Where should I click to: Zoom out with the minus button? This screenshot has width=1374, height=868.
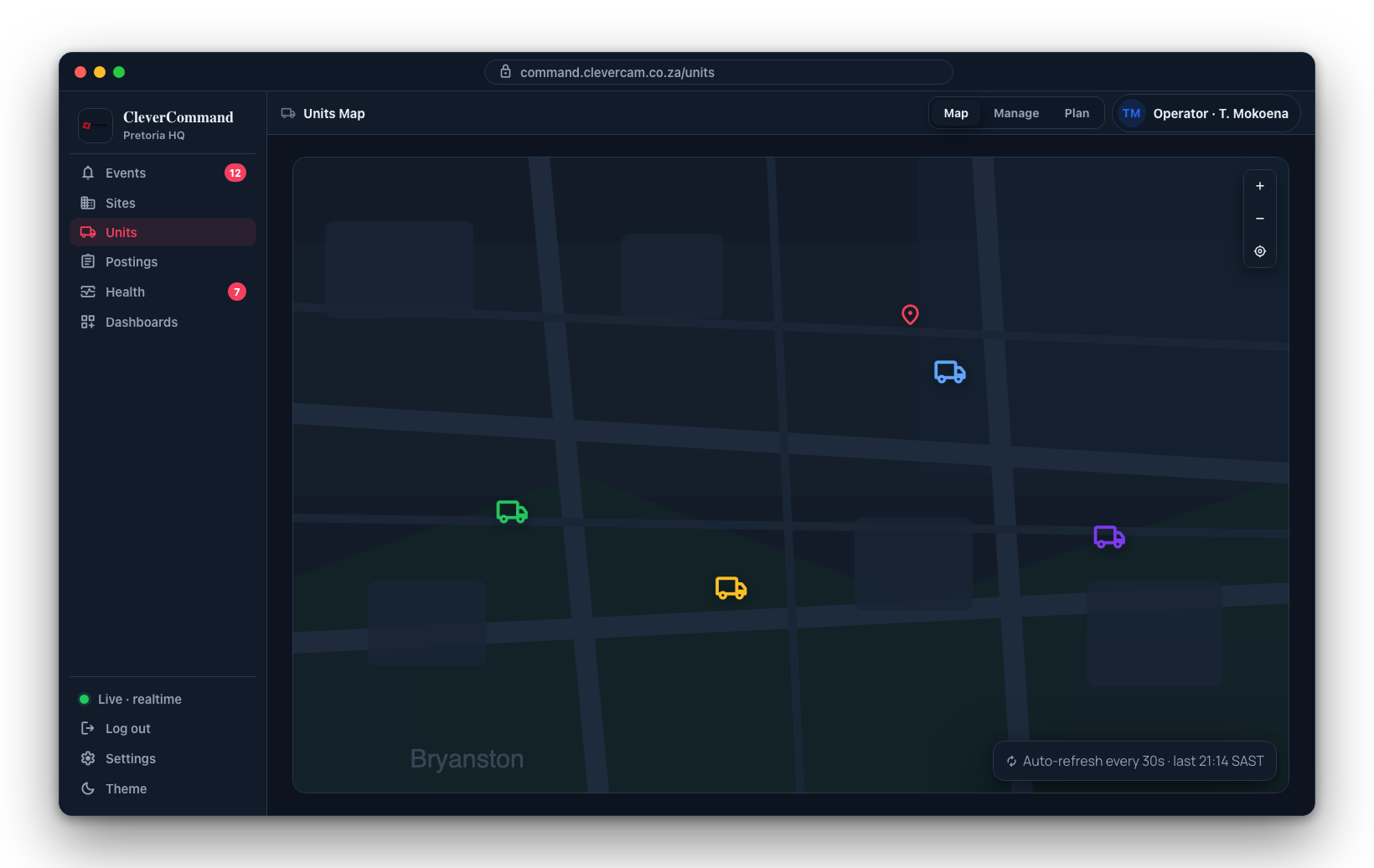coord(1260,219)
